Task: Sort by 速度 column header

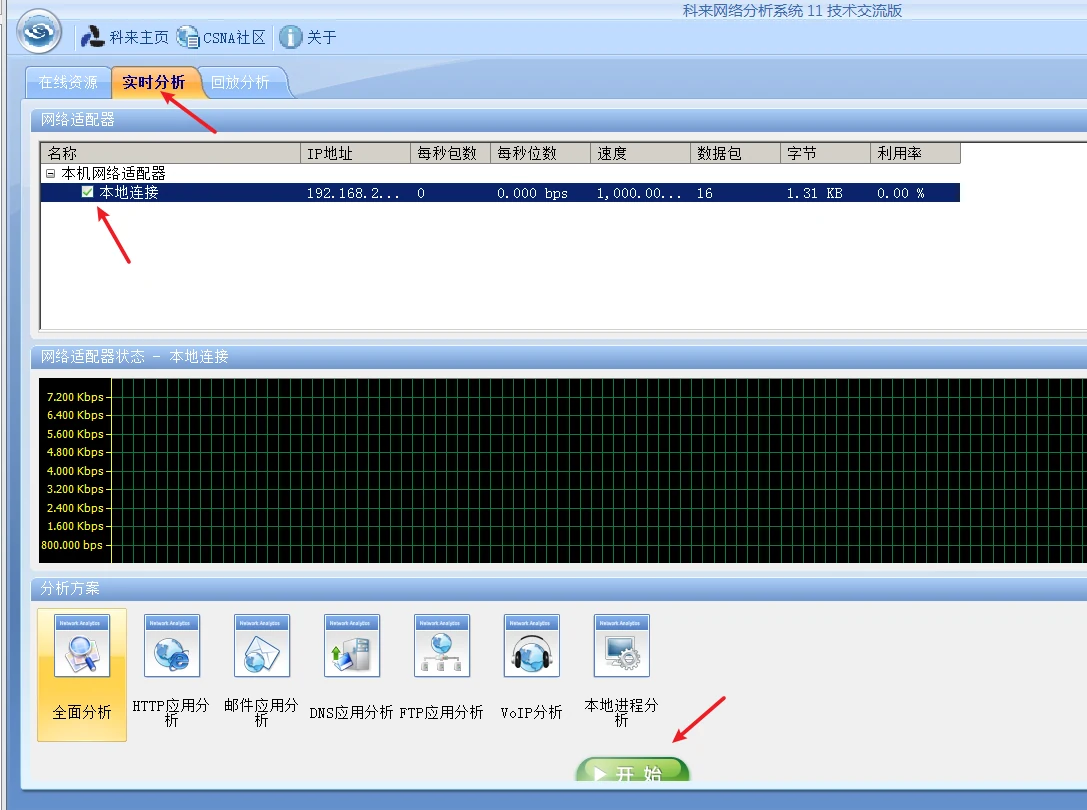Action: coord(641,153)
